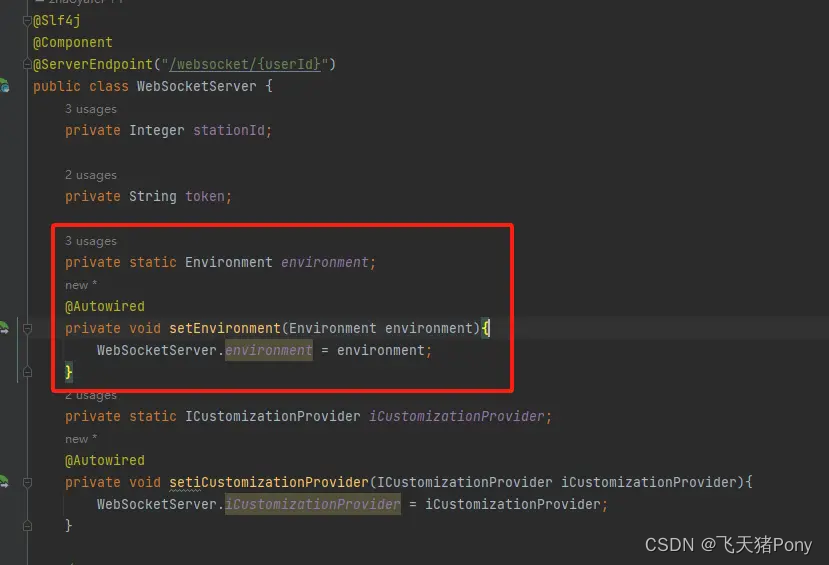Click the fold end marker at setiCustomizationProvider closing brace
Image resolution: width=829 pixels, height=565 pixels.
click(x=27, y=526)
